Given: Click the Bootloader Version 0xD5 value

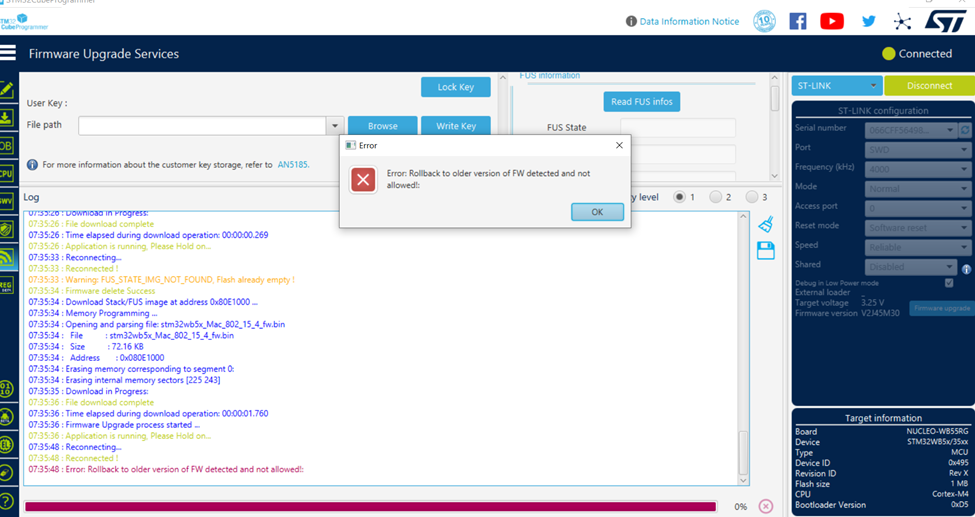Looking at the screenshot, I should pos(960,505).
